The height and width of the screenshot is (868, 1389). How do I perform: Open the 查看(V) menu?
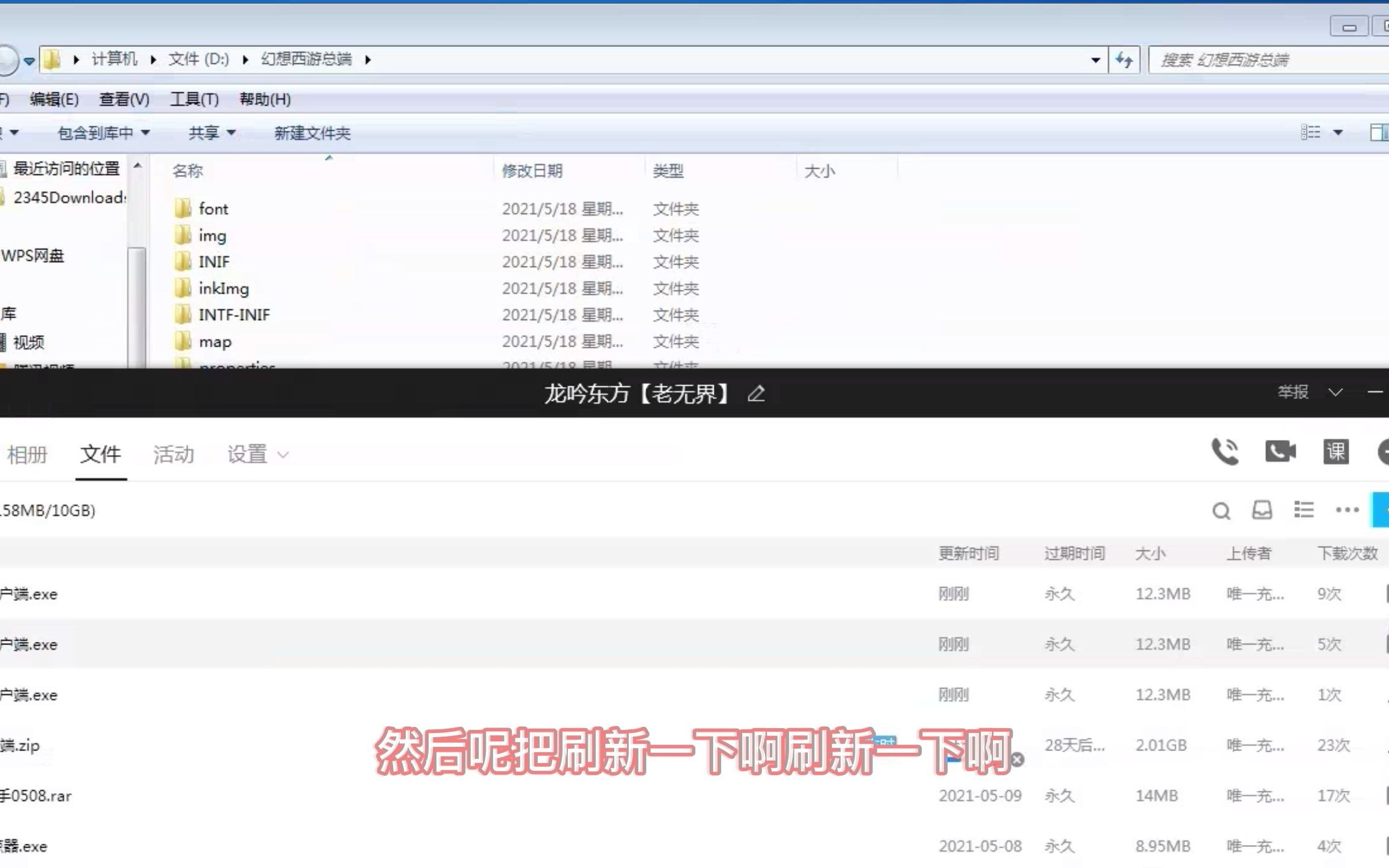[x=124, y=99]
